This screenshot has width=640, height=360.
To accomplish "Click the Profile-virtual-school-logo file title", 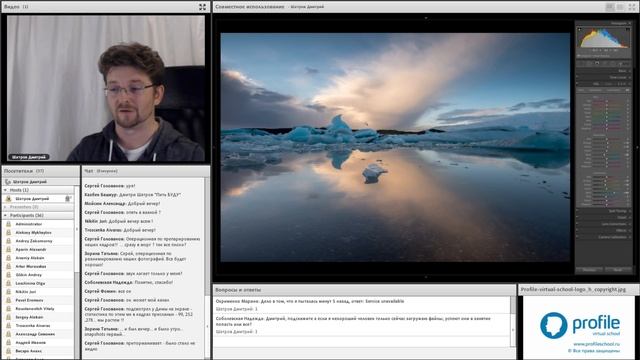I will pyautogui.click(x=573, y=289).
